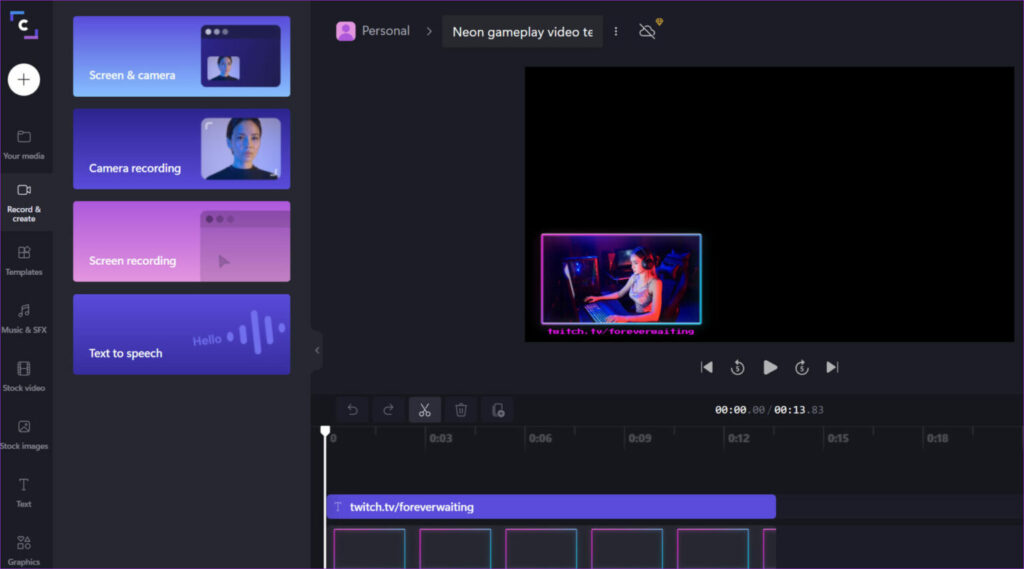Screen dimensions: 1024x569
Task: Click the 0:15 mark on timeline ruler
Action: (839, 438)
